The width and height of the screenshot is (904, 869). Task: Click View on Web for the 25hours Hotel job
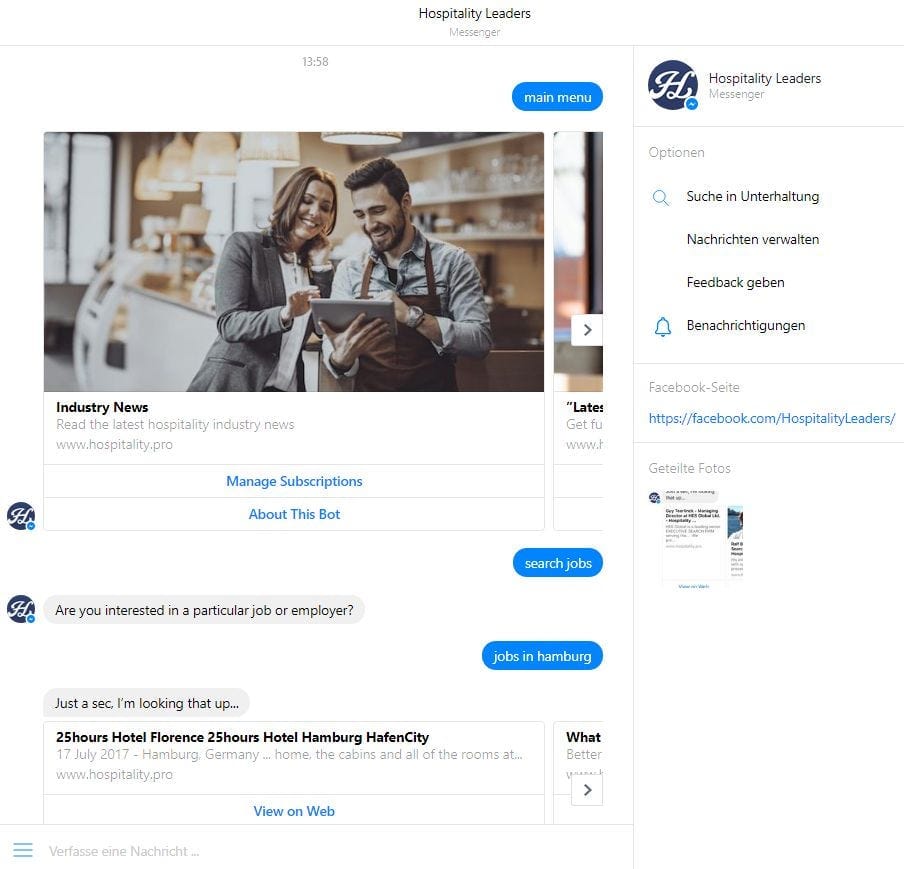coord(294,810)
